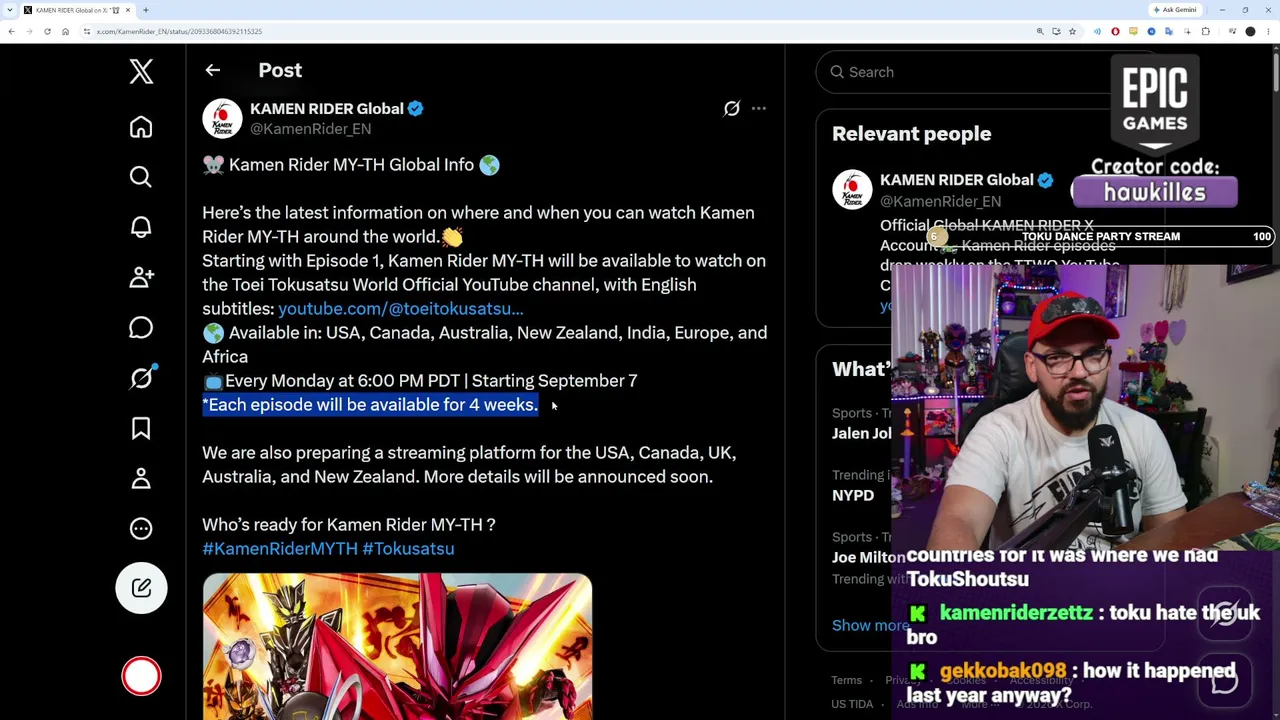The height and width of the screenshot is (720, 1280).
Task: Open the More circle menu in sidebar
Action: click(141, 528)
